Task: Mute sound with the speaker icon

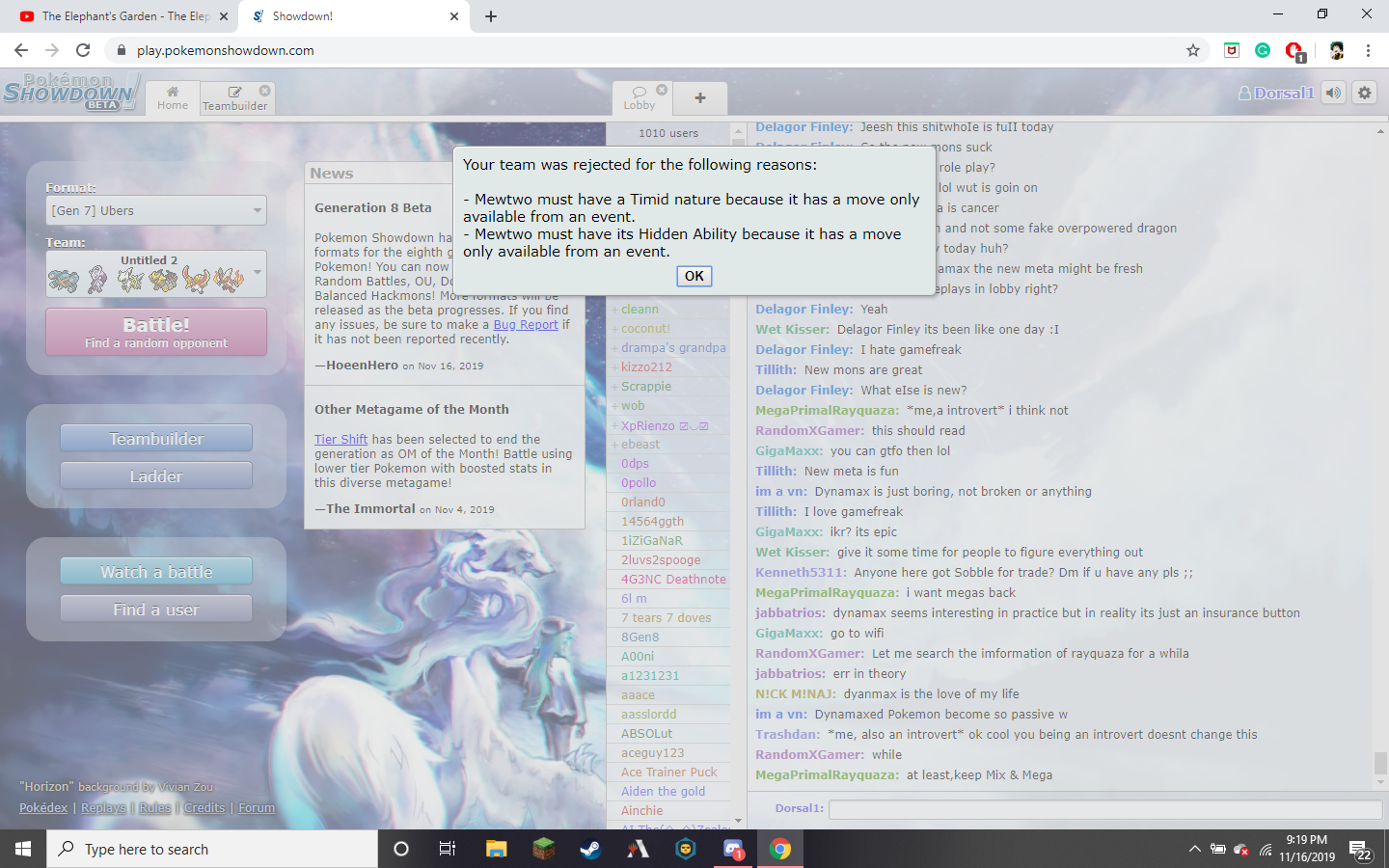Action: pos(1333,93)
